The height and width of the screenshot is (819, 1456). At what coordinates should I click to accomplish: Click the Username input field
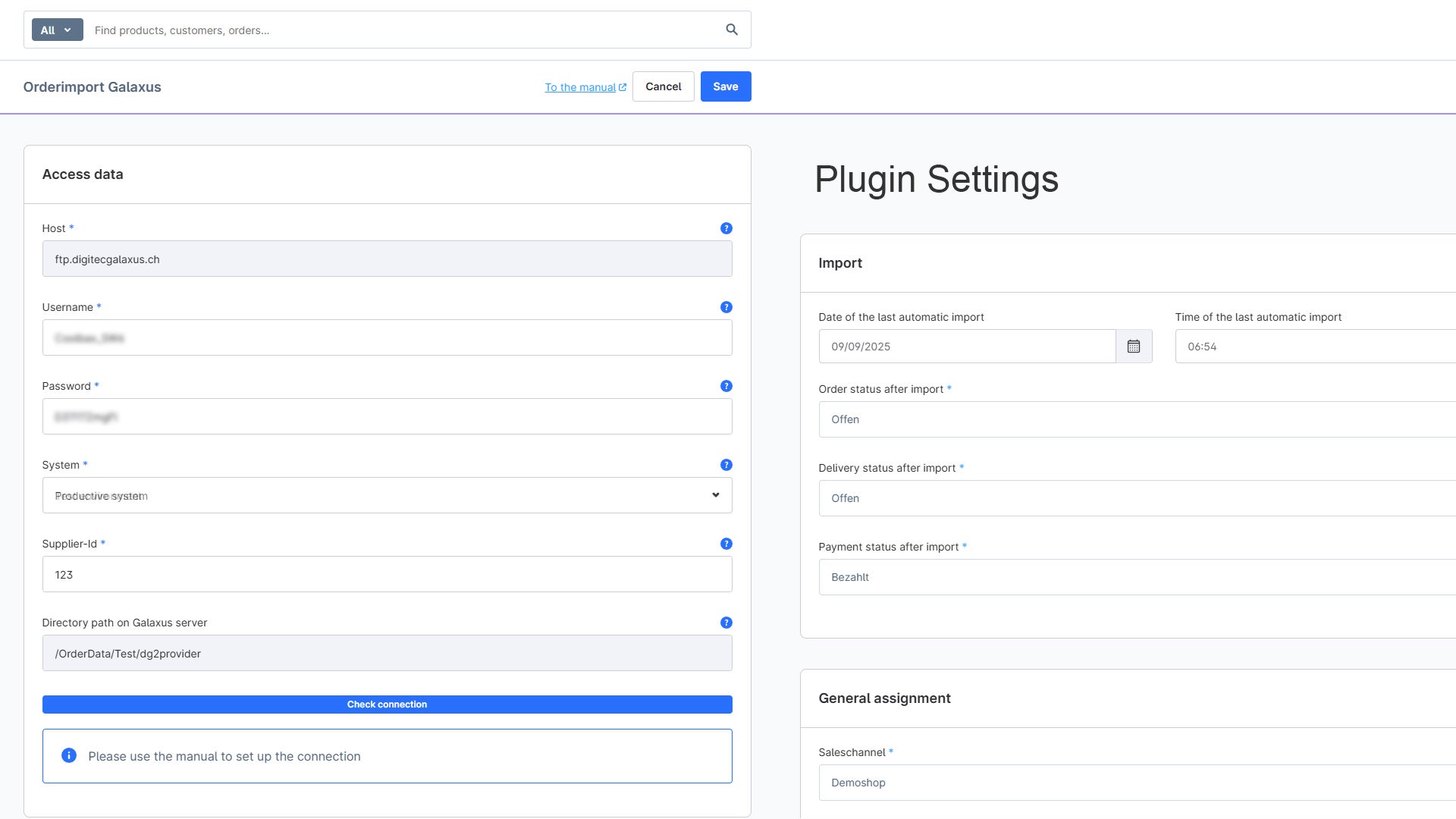point(387,337)
